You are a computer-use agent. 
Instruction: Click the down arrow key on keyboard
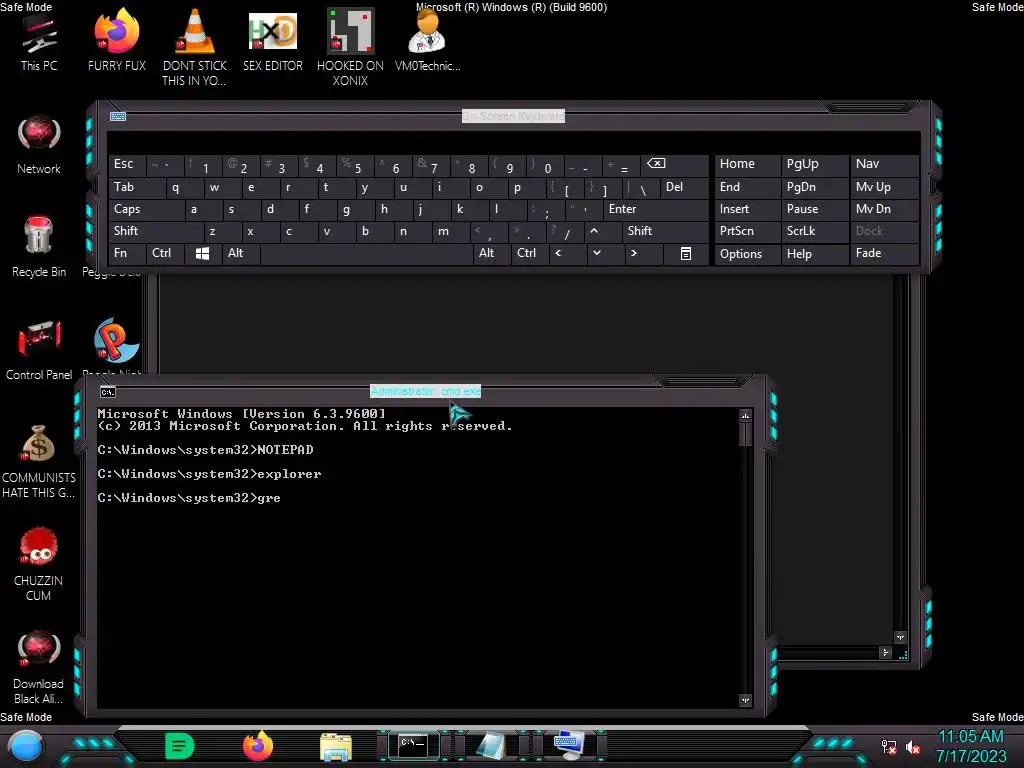tap(605, 253)
